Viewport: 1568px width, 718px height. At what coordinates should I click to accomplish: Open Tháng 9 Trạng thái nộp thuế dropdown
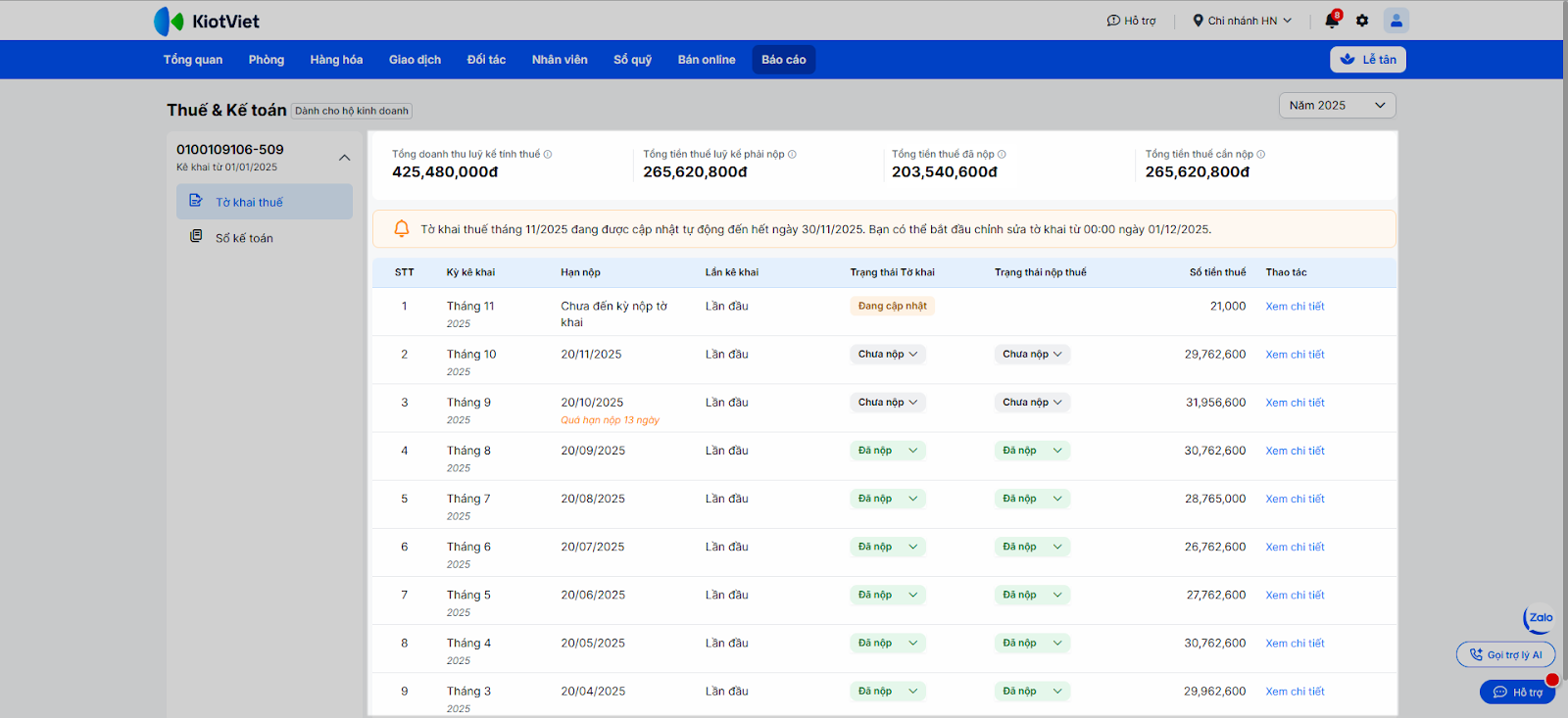[1032, 403]
